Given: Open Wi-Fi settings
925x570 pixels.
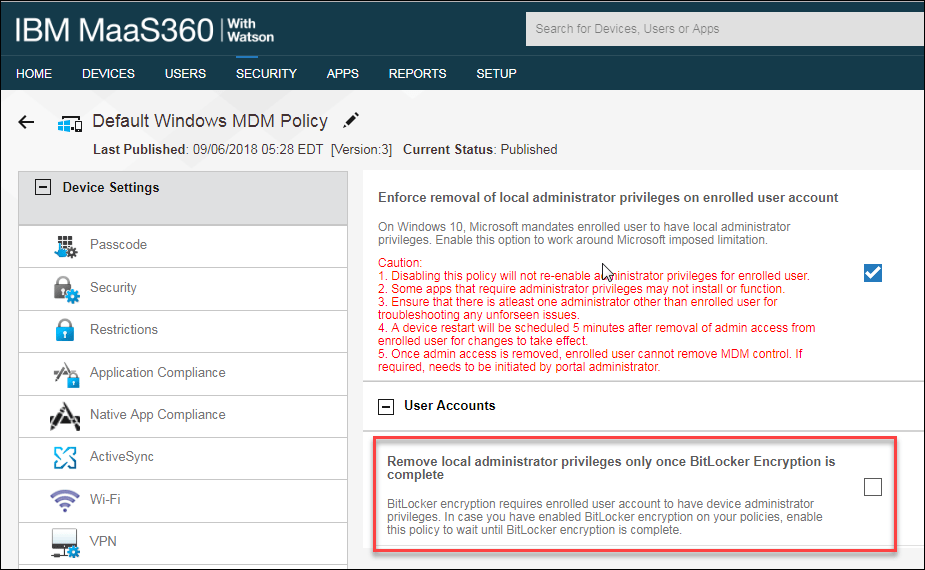Looking at the screenshot, I should (x=183, y=500).
